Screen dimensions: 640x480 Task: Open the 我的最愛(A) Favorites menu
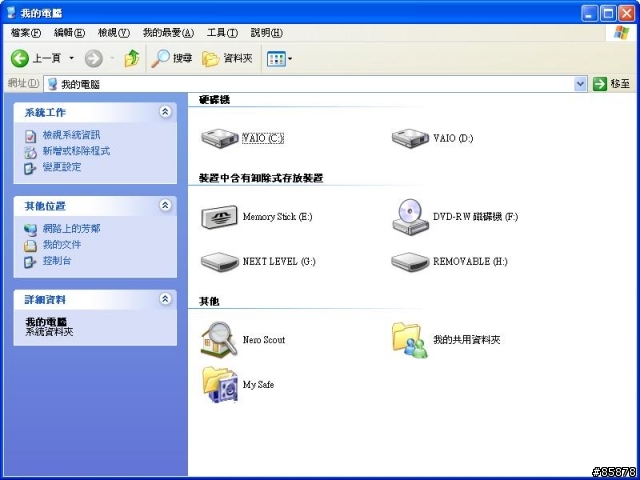click(x=168, y=33)
